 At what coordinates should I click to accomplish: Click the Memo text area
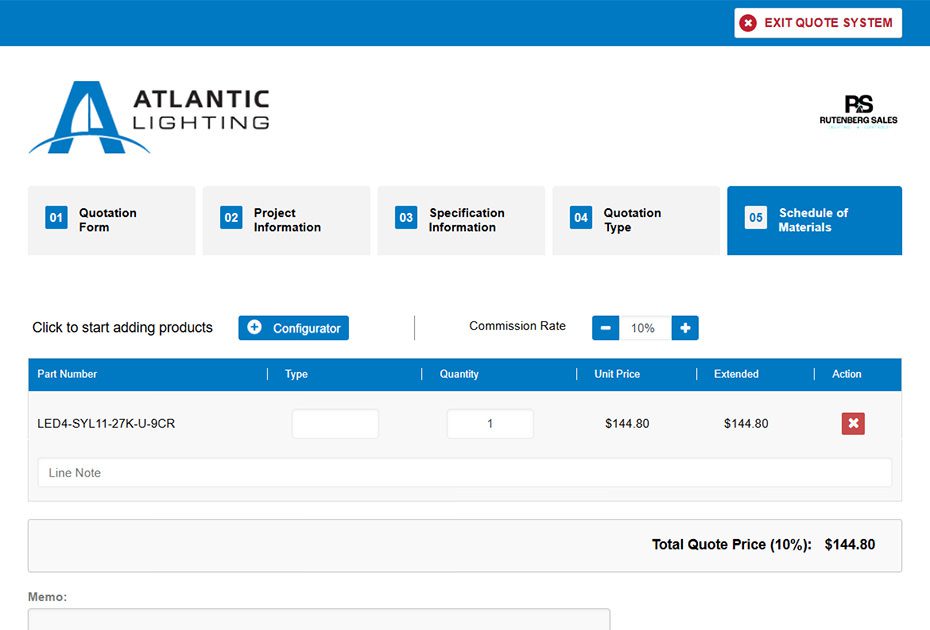(x=318, y=619)
